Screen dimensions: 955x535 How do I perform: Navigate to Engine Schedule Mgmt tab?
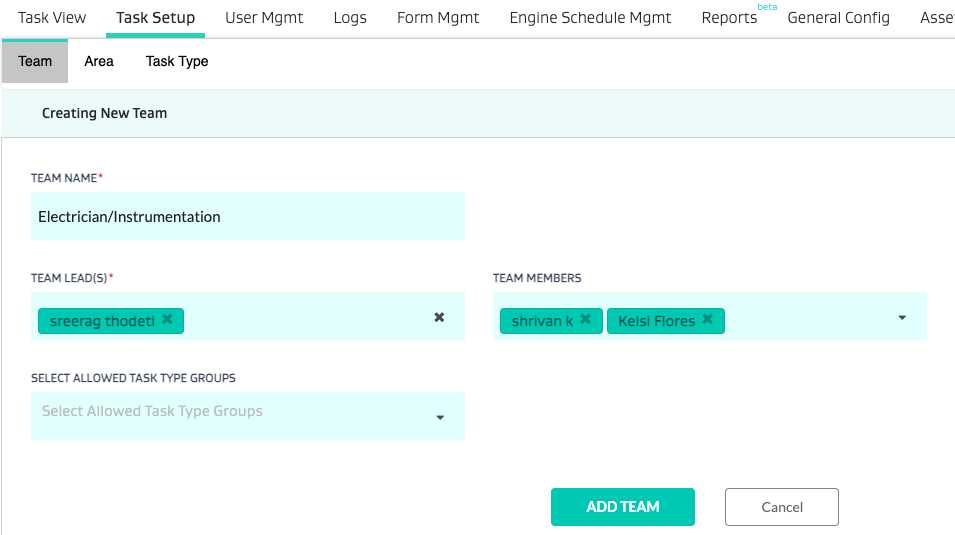click(x=590, y=18)
